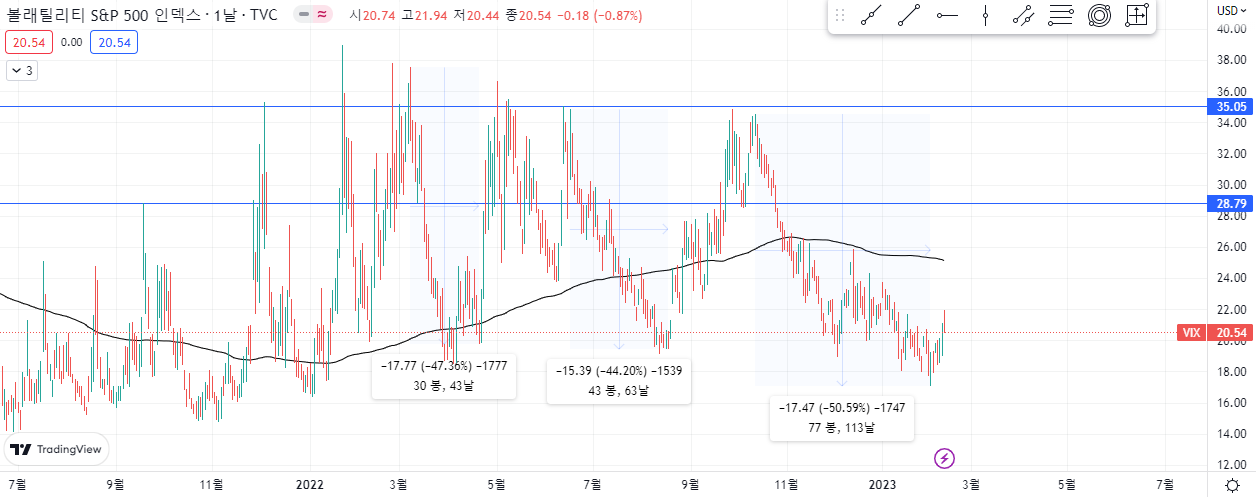
Task: Select the Horizontal Ray tool
Action: click(947, 15)
